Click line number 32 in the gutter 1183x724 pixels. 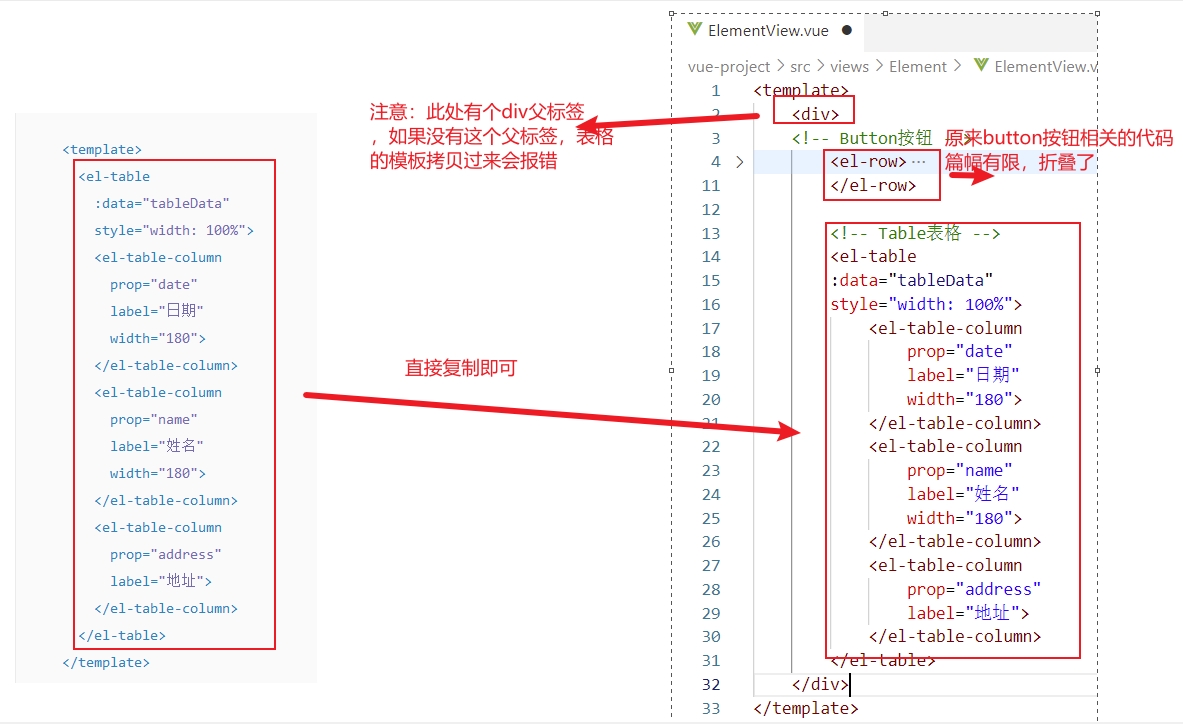click(710, 685)
